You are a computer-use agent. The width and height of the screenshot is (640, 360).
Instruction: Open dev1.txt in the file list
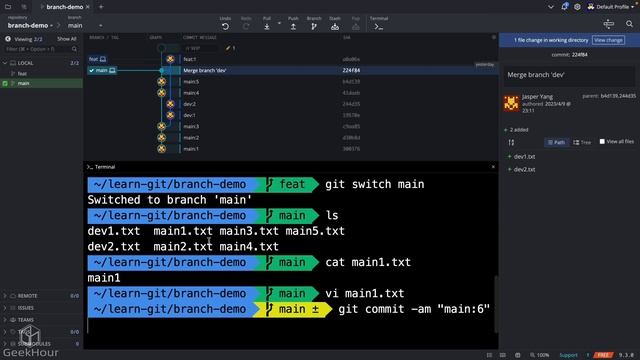524,156
